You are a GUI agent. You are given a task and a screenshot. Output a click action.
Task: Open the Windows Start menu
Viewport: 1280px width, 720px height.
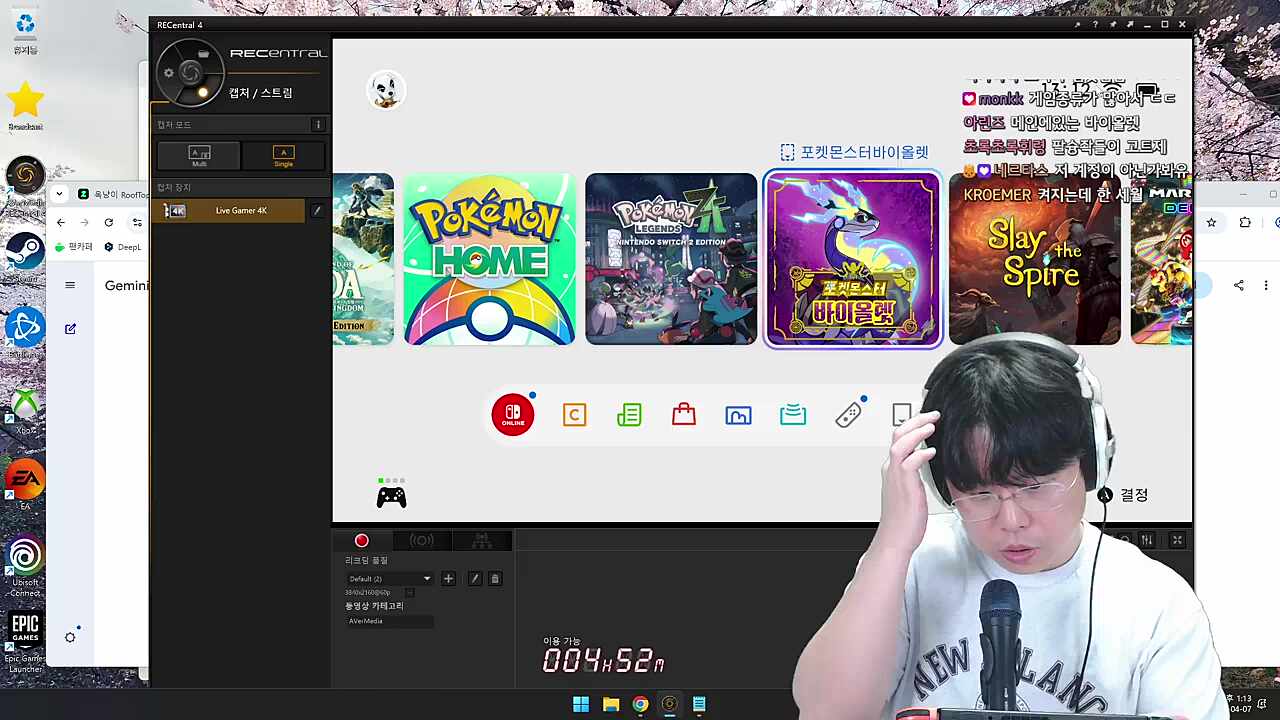pos(581,704)
